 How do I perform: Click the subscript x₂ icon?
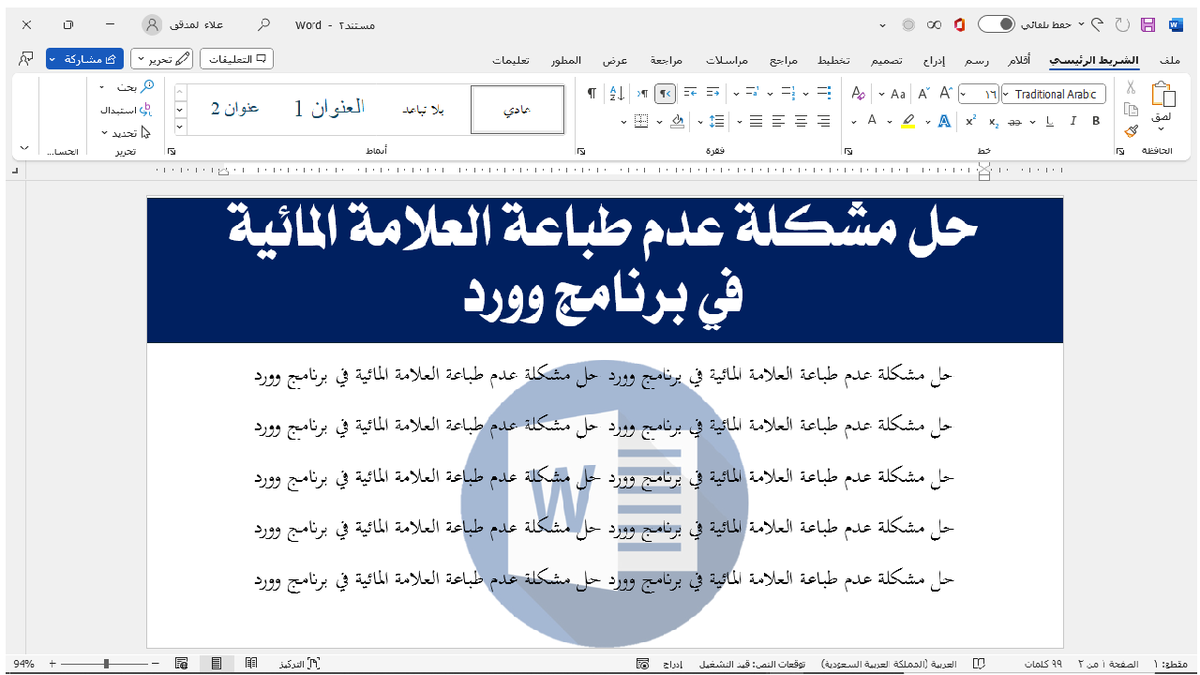coord(993,121)
